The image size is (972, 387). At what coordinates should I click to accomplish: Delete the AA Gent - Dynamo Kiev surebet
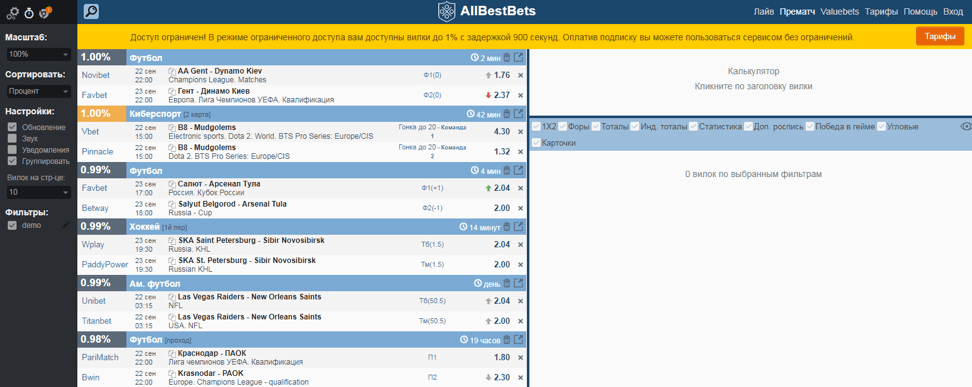(x=506, y=58)
